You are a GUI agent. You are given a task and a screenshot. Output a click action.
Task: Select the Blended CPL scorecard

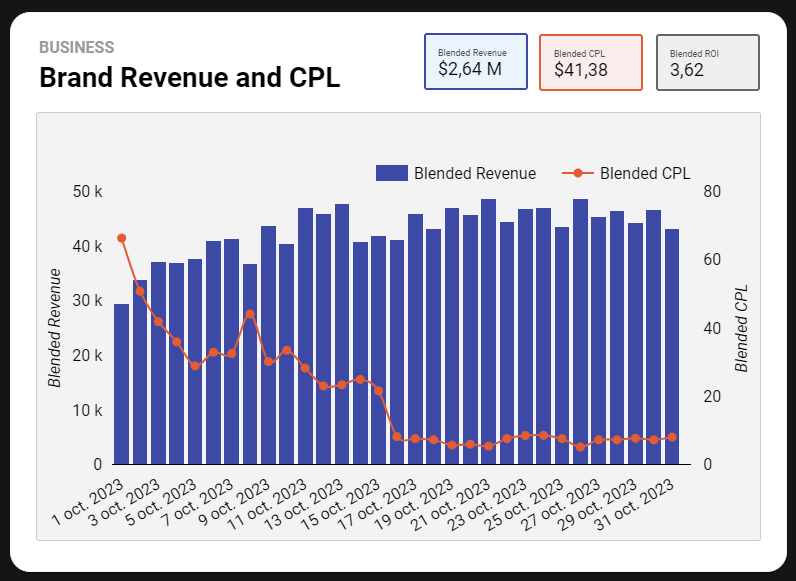point(590,62)
